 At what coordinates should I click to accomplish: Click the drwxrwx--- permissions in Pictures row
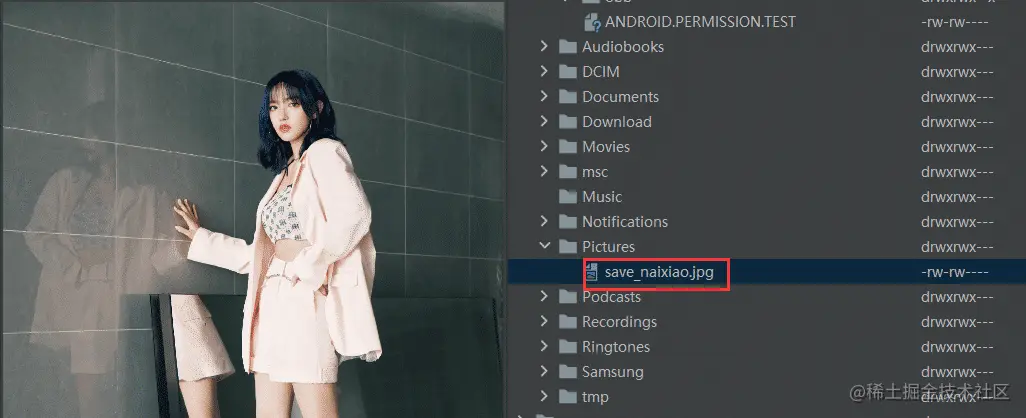957,247
